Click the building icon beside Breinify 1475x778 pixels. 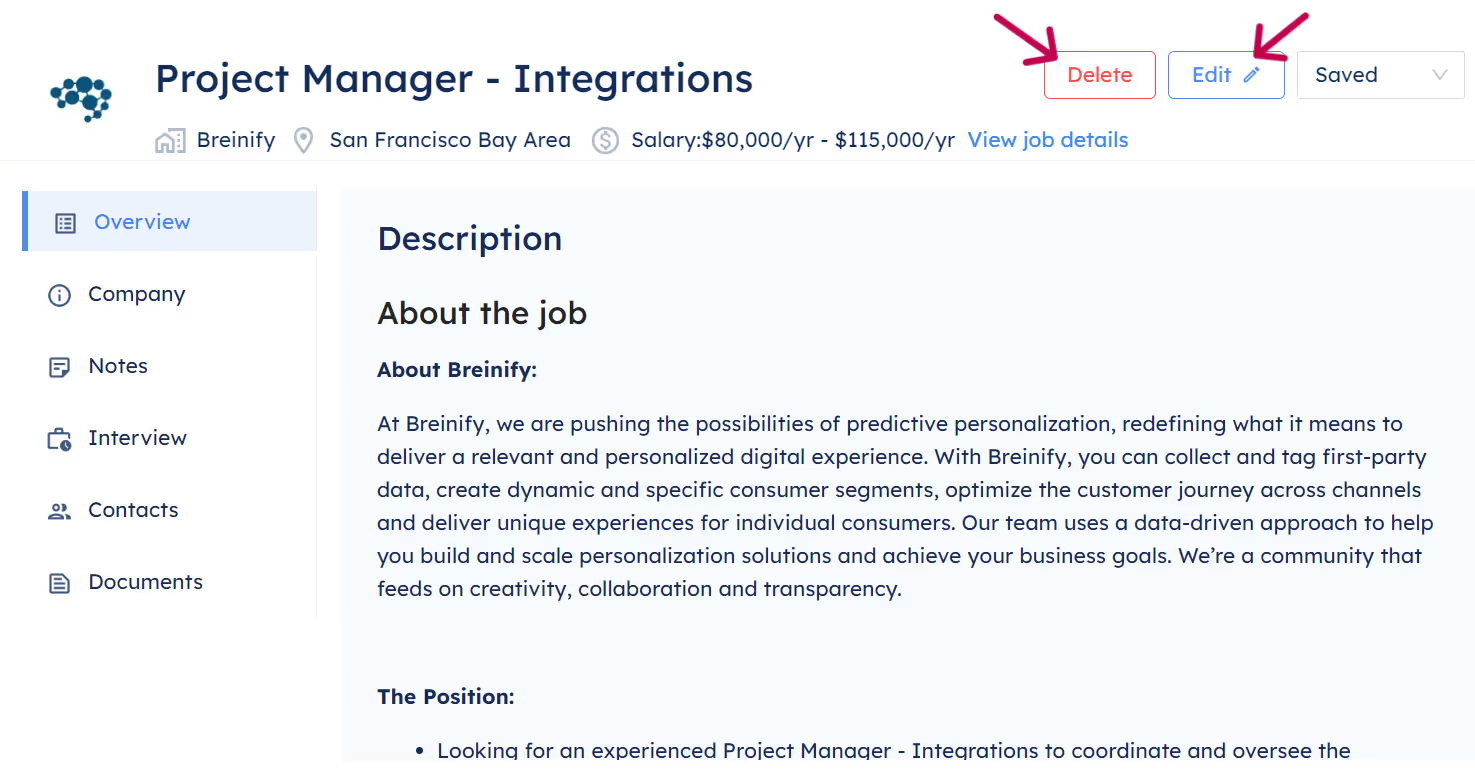pos(170,140)
